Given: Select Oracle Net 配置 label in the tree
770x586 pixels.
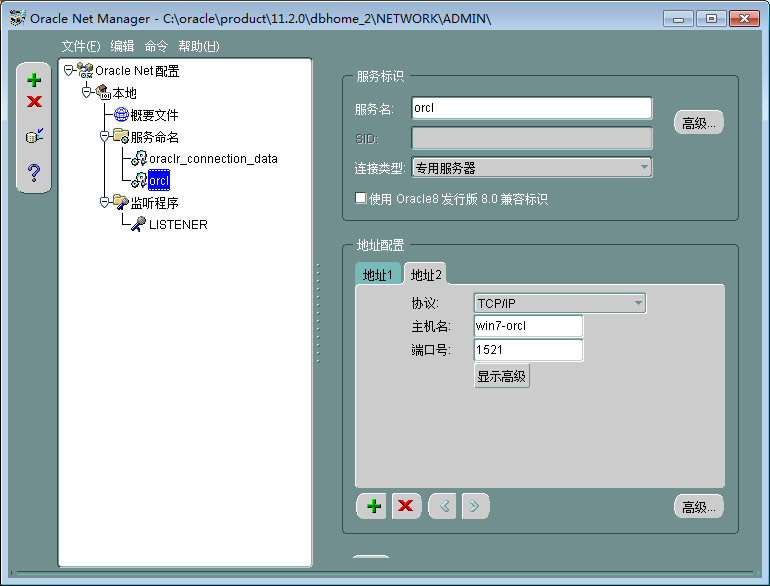Looking at the screenshot, I should tap(137, 71).
